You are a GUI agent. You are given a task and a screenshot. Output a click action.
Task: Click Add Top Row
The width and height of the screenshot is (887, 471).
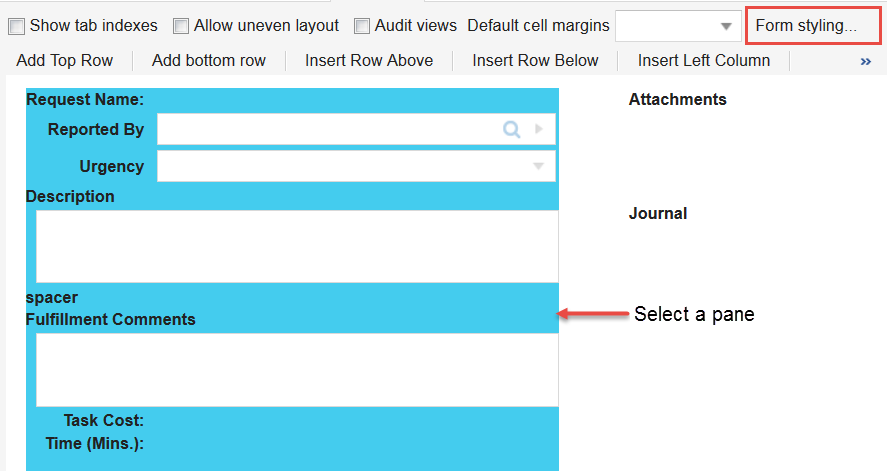point(65,61)
